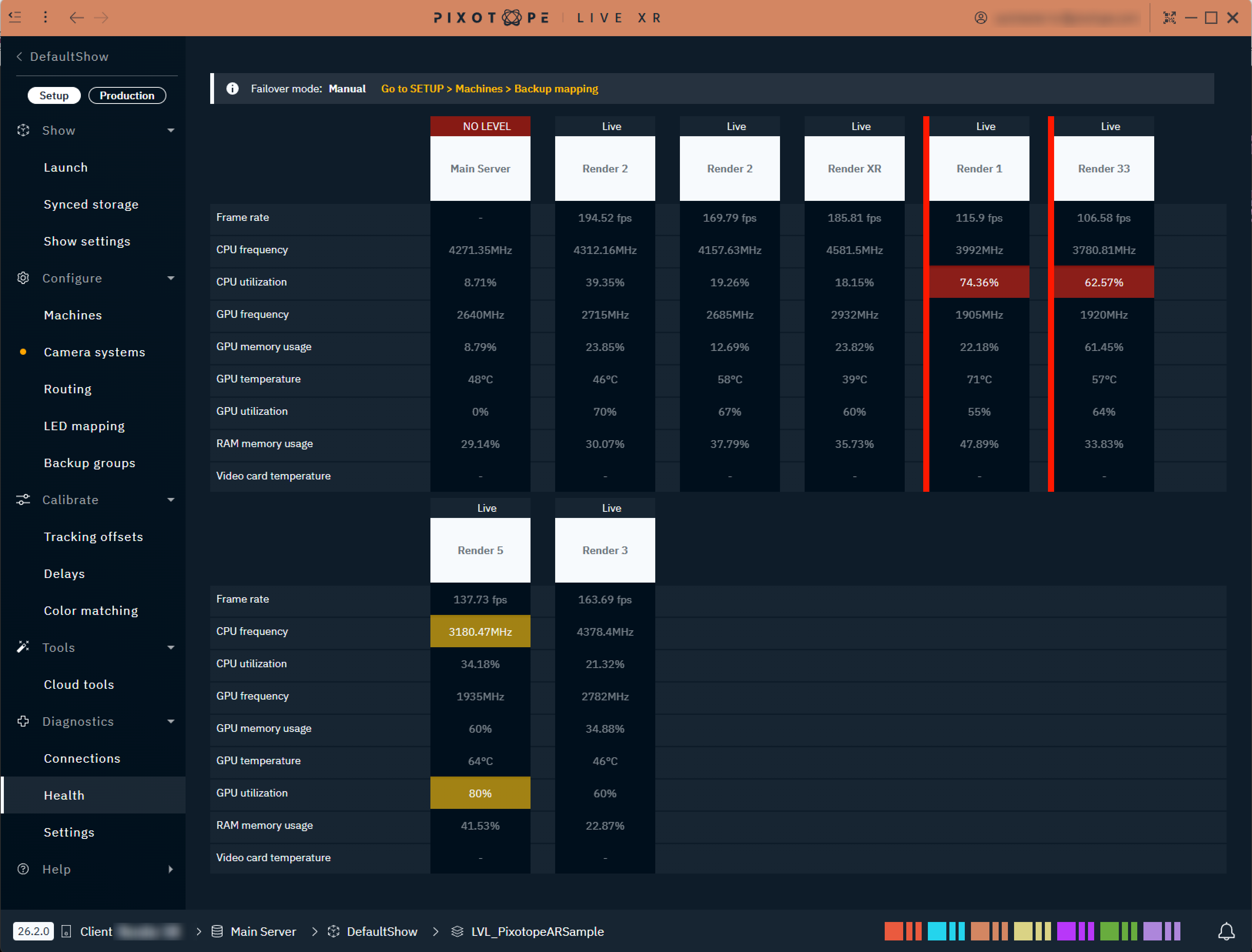Screen dimensions: 1252x952
Task: Click Render 33 CPU utilization 62.57%
Action: pos(1104,282)
